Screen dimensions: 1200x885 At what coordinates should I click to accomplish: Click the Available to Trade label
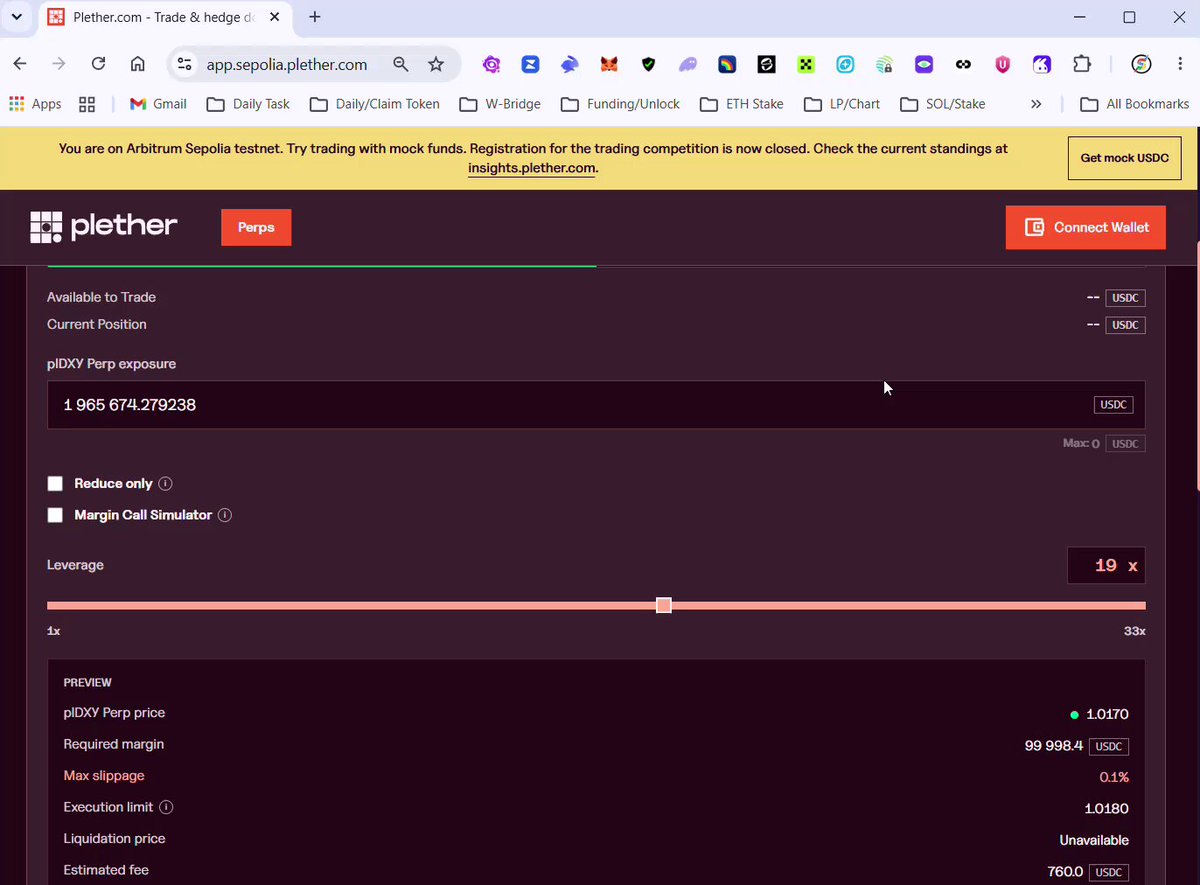click(101, 297)
